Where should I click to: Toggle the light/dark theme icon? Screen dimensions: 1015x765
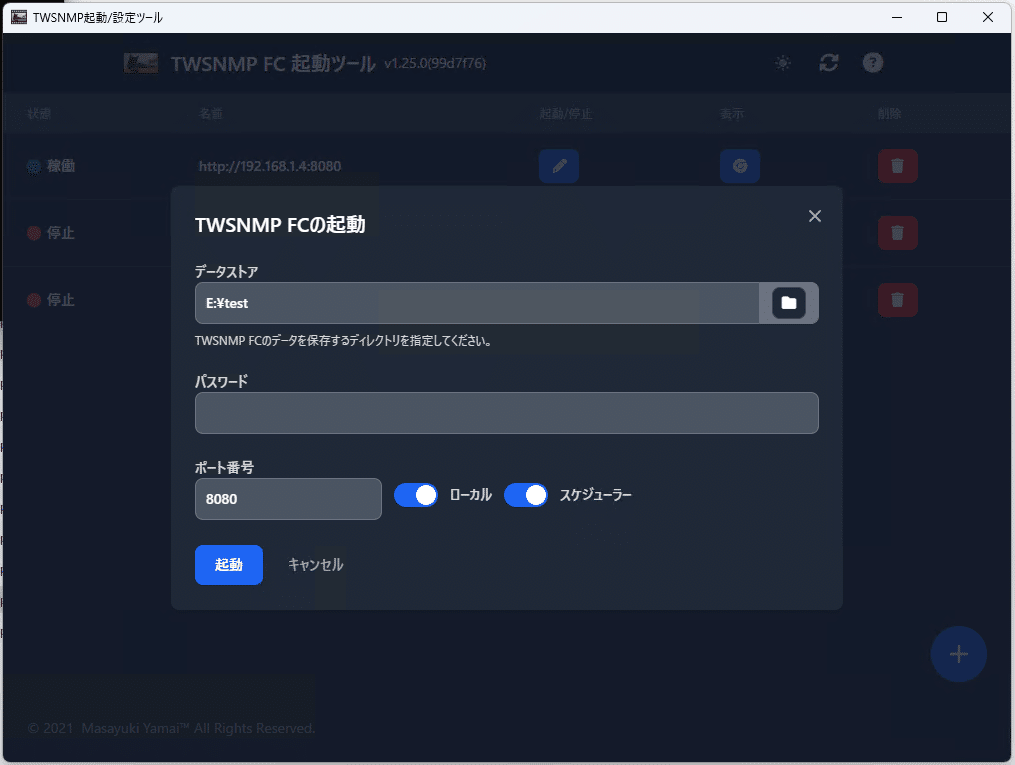click(783, 62)
